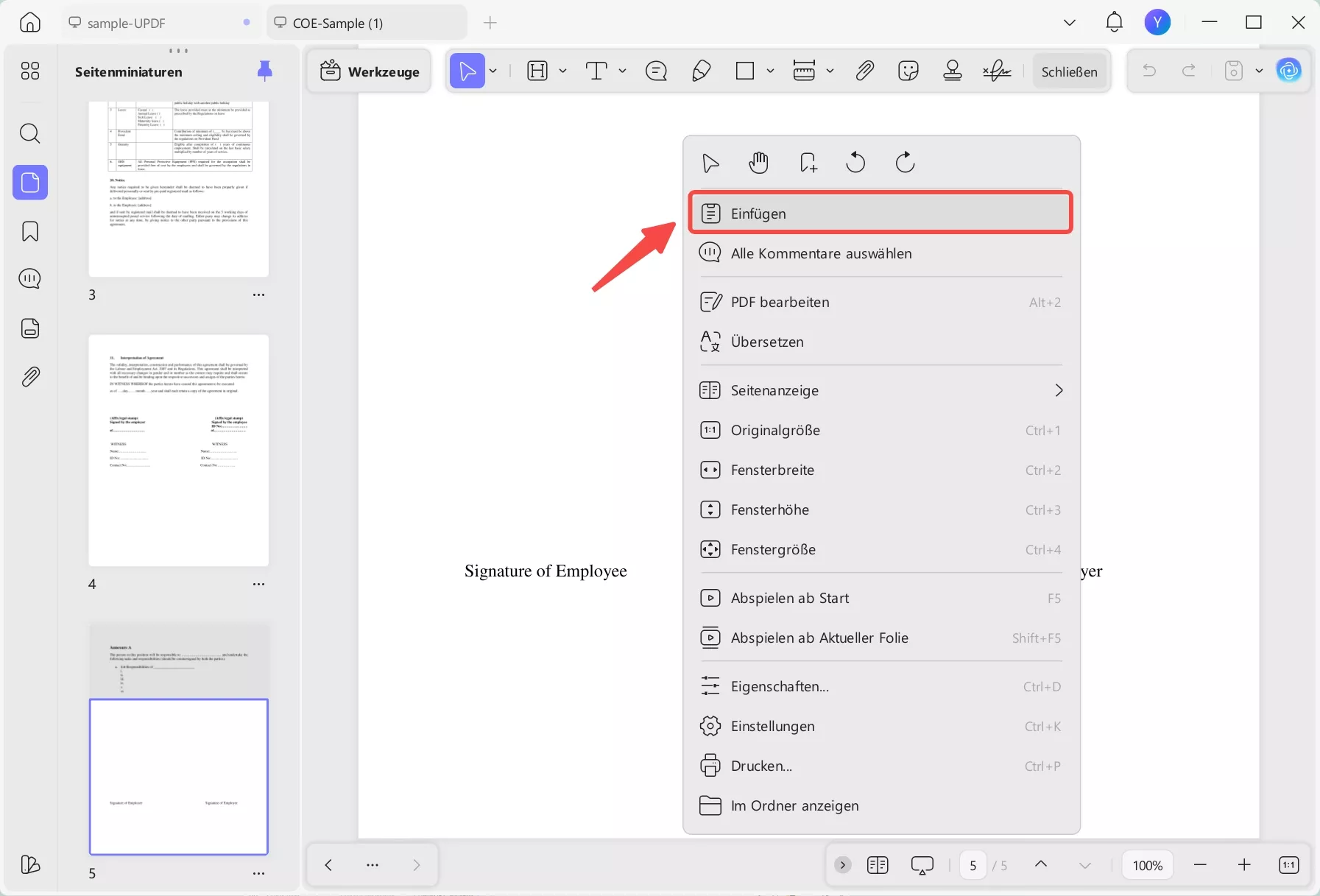Click the redo arrow
The image size is (1320, 896).
coord(1188,71)
